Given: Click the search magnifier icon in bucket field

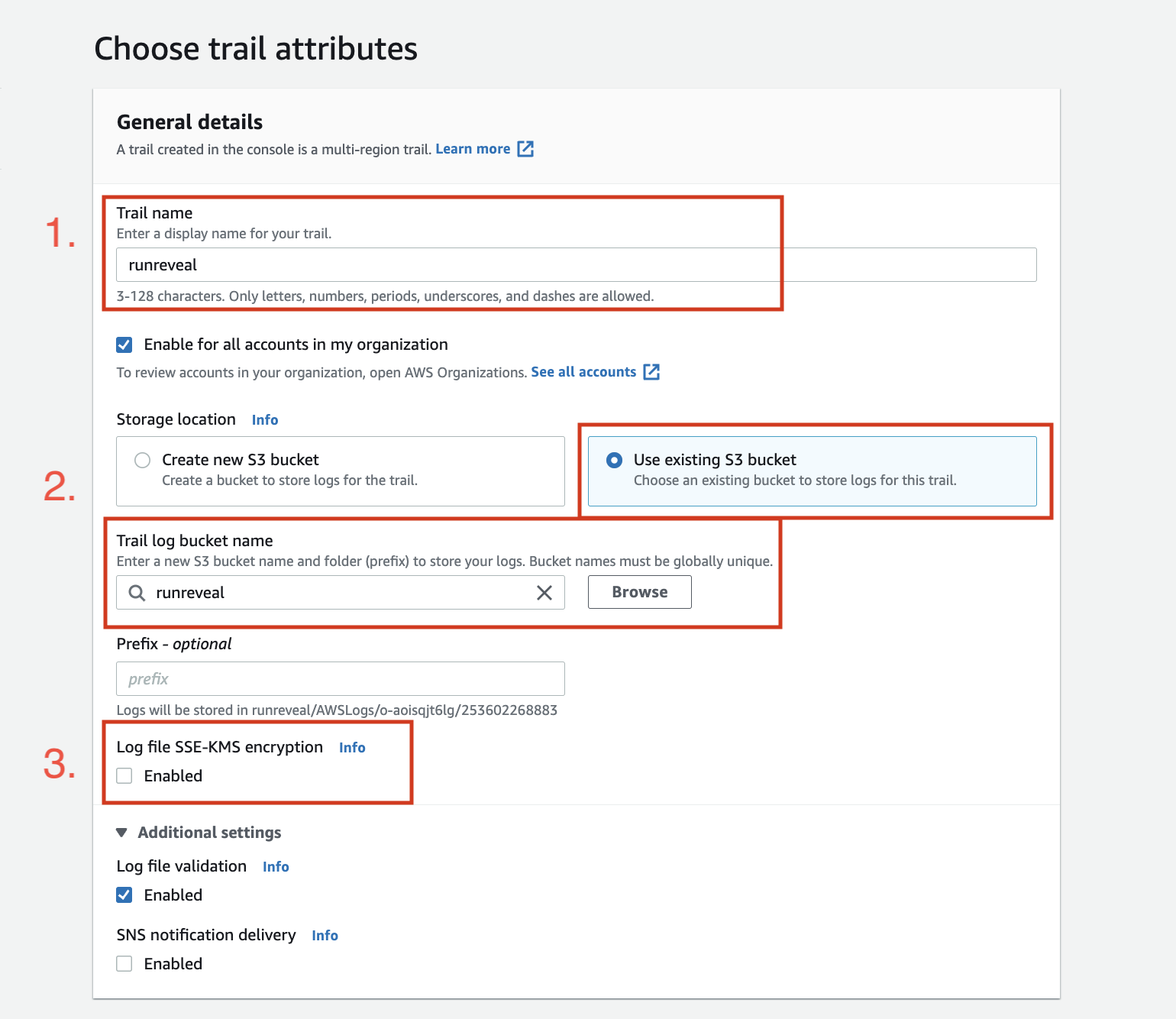Looking at the screenshot, I should pyautogui.click(x=137, y=593).
